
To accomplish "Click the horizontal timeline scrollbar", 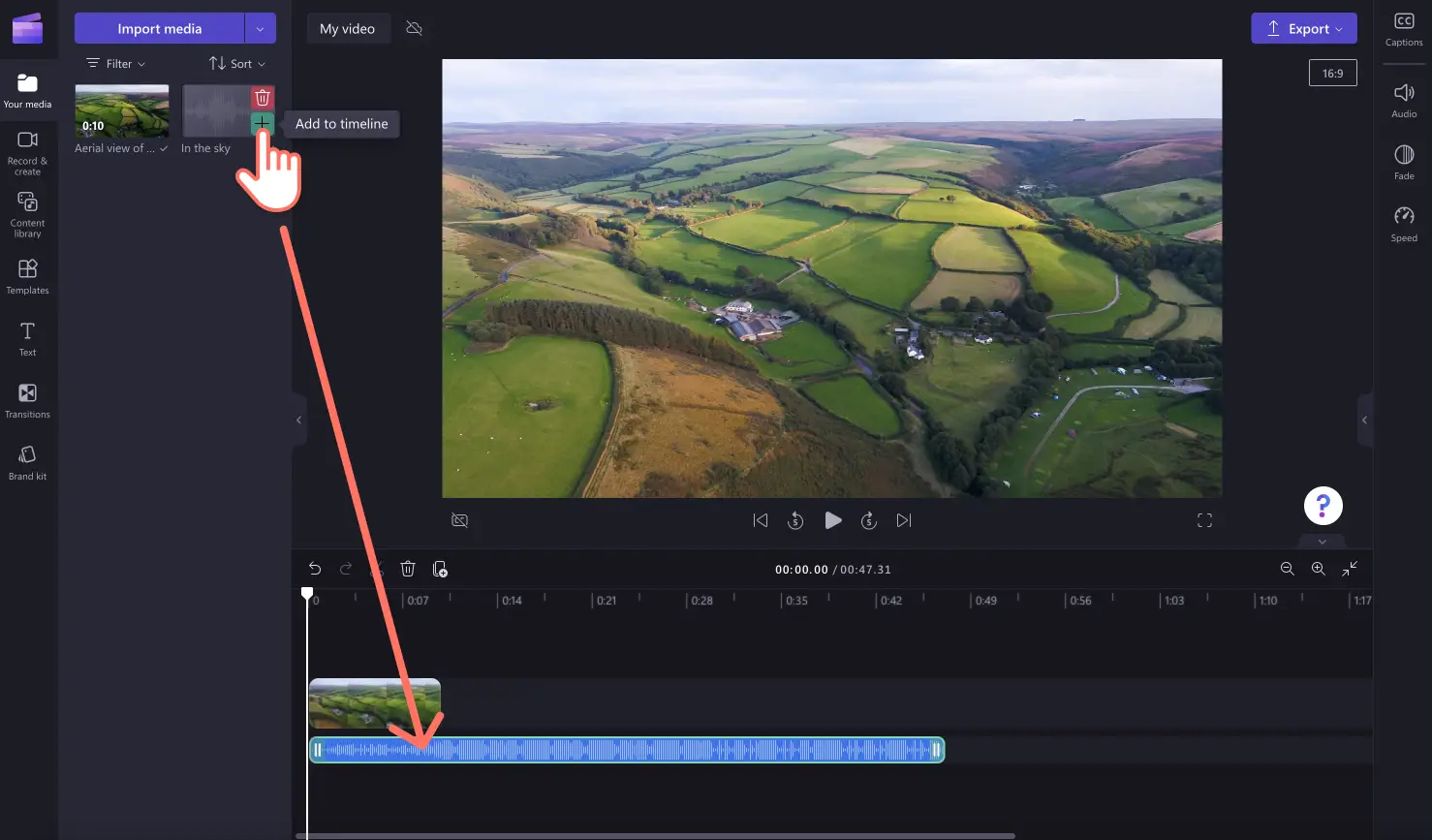I will click(x=656, y=835).
